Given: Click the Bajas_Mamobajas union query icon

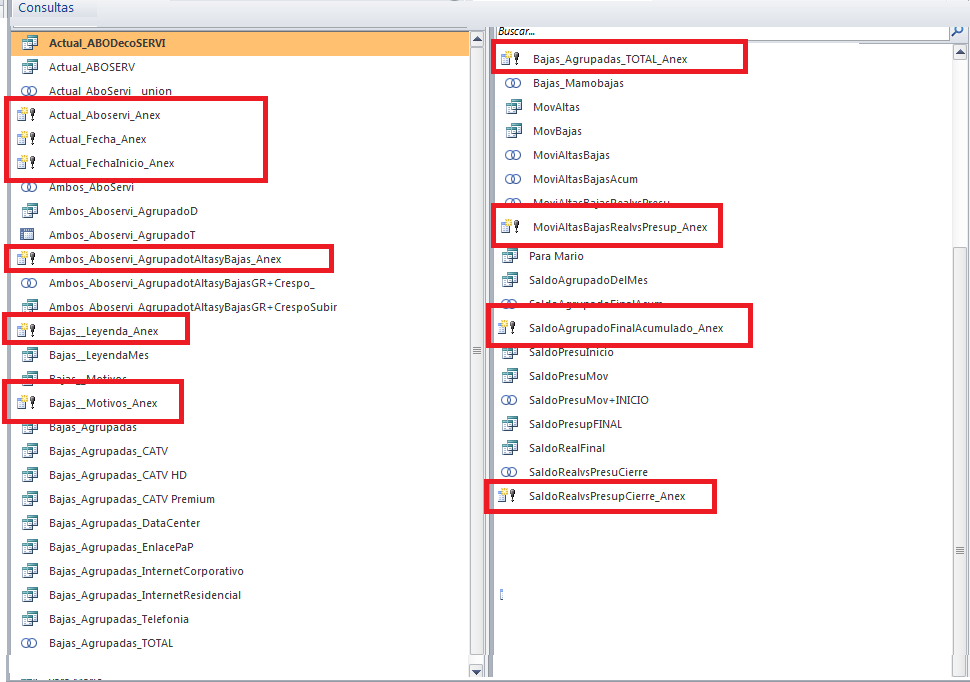Looking at the screenshot, I should tap(513, 83).
